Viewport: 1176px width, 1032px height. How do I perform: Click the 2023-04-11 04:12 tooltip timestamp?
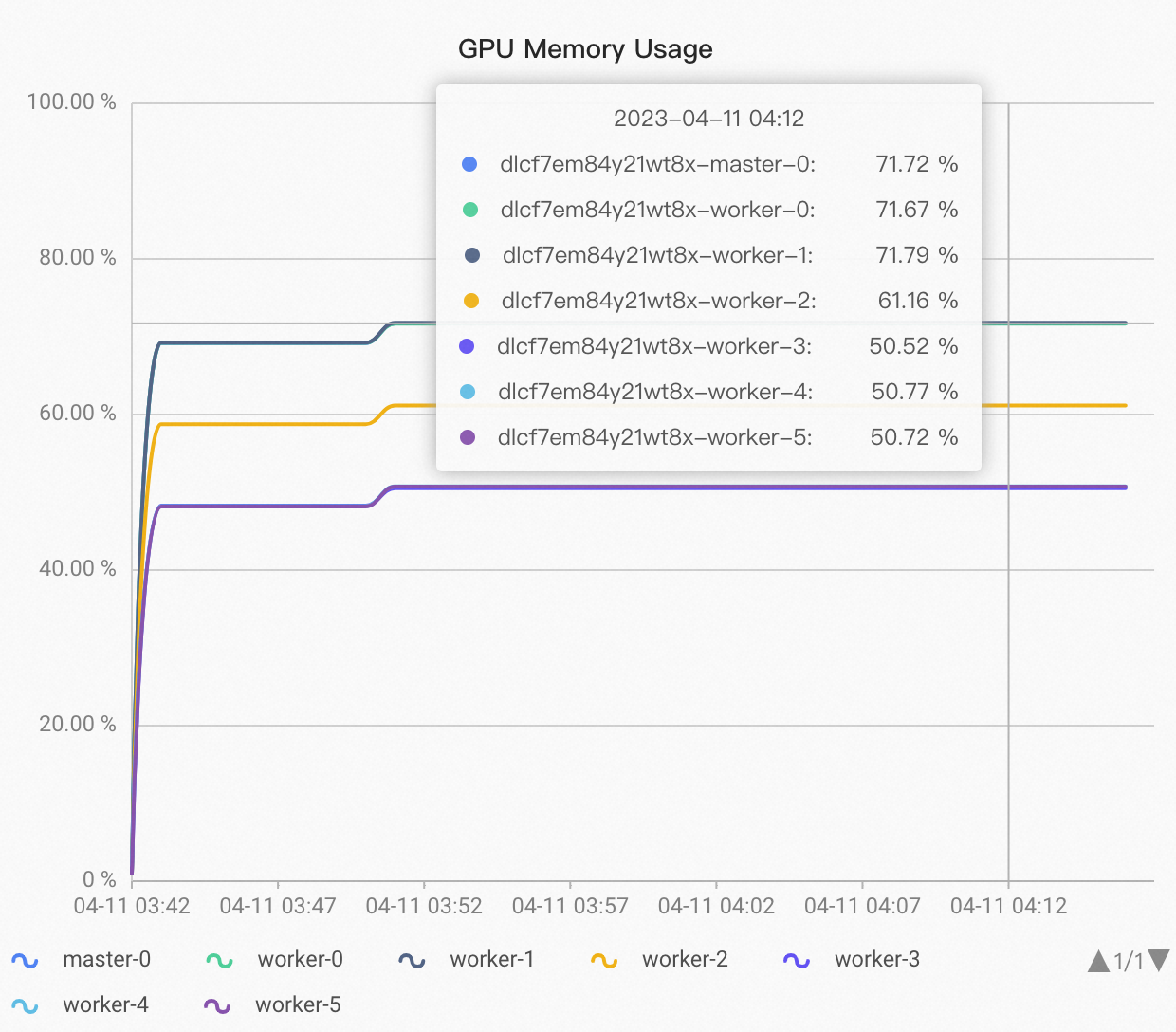[709, 118]
